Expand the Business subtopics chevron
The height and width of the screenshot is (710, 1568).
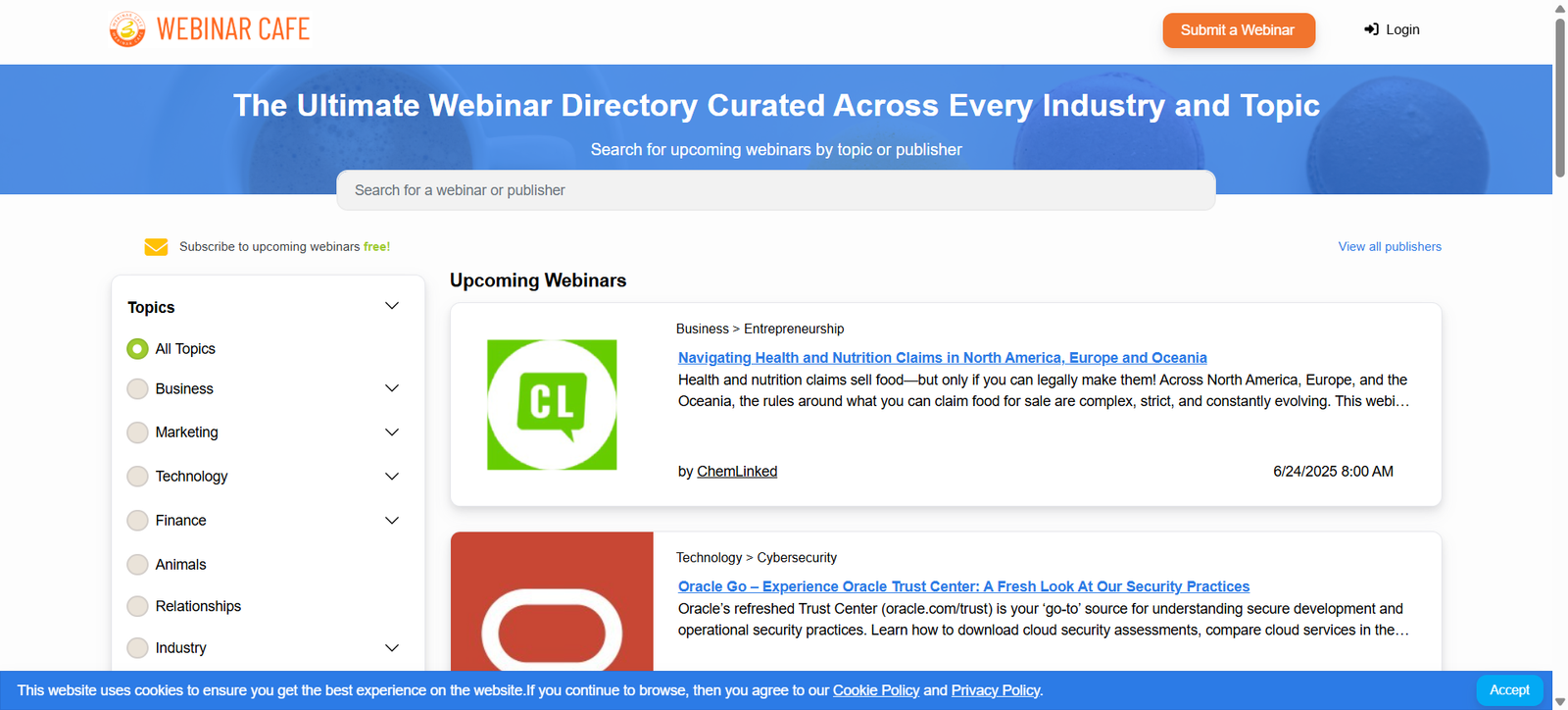pos(392,388)
